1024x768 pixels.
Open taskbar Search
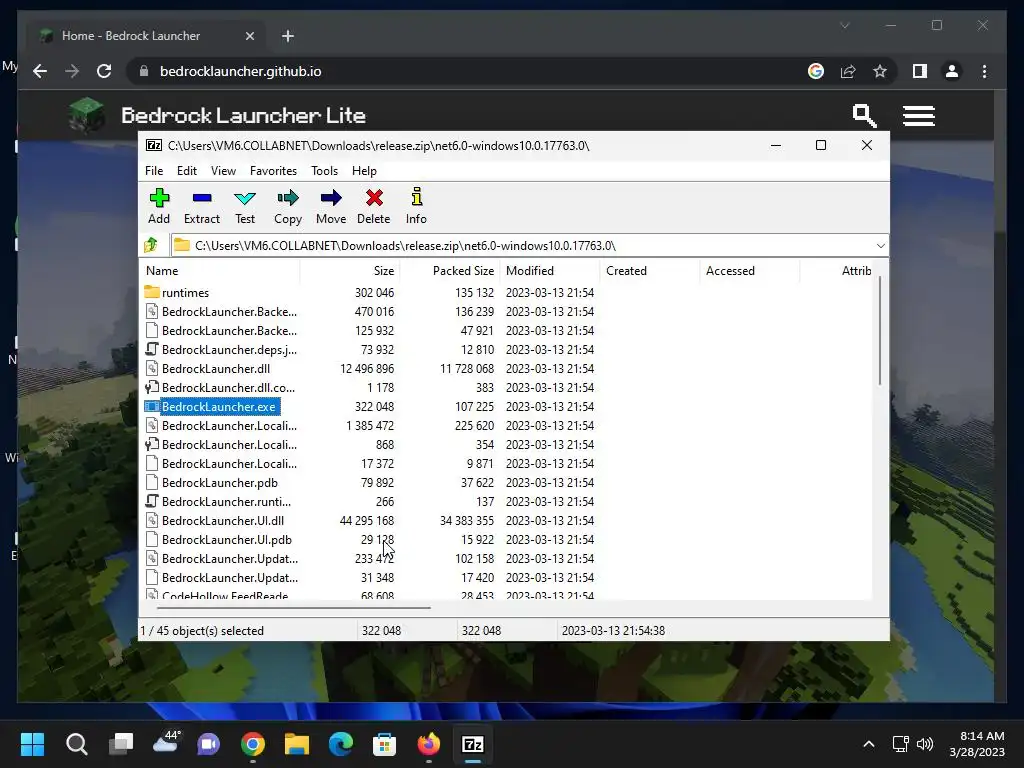[76, 744]
